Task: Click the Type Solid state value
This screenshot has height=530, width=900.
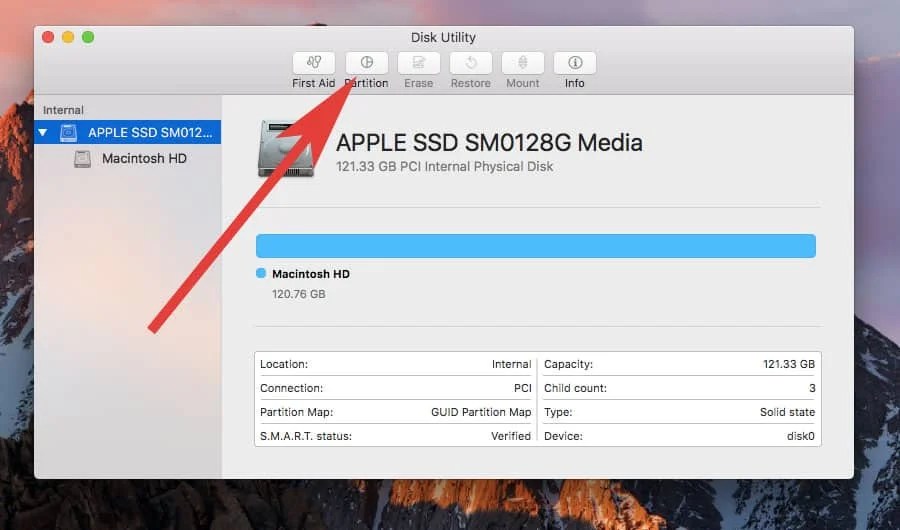Action: [787, 412]
